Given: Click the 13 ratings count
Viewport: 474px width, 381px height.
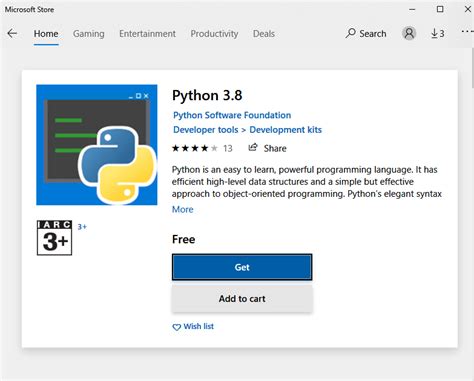Looking at the screenshot, I should pyautogui.click(x=228, y=148).
